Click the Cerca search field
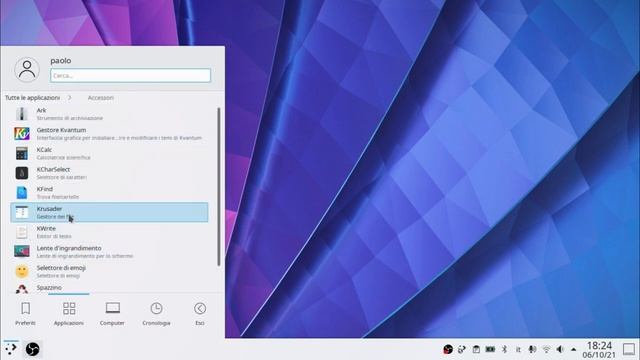640x360 pixels. point(131,76)
